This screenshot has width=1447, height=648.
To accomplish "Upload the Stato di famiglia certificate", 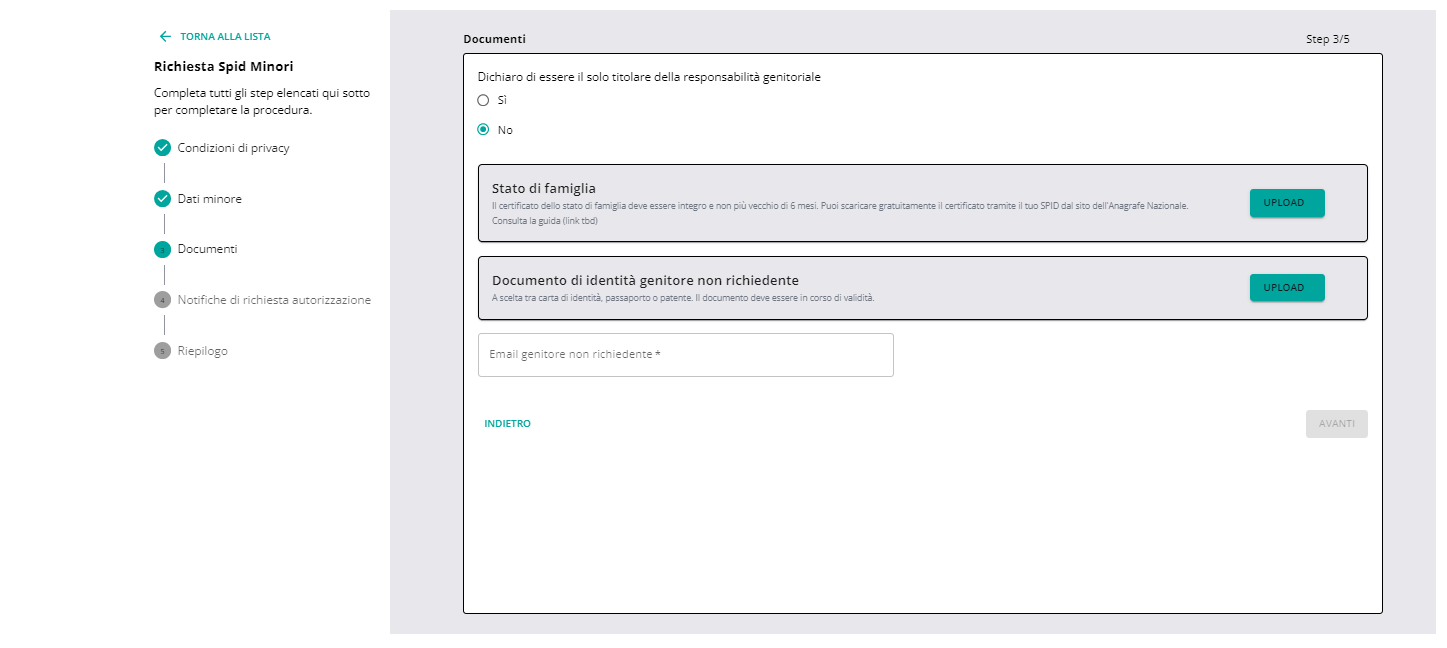I will 1287,203.
